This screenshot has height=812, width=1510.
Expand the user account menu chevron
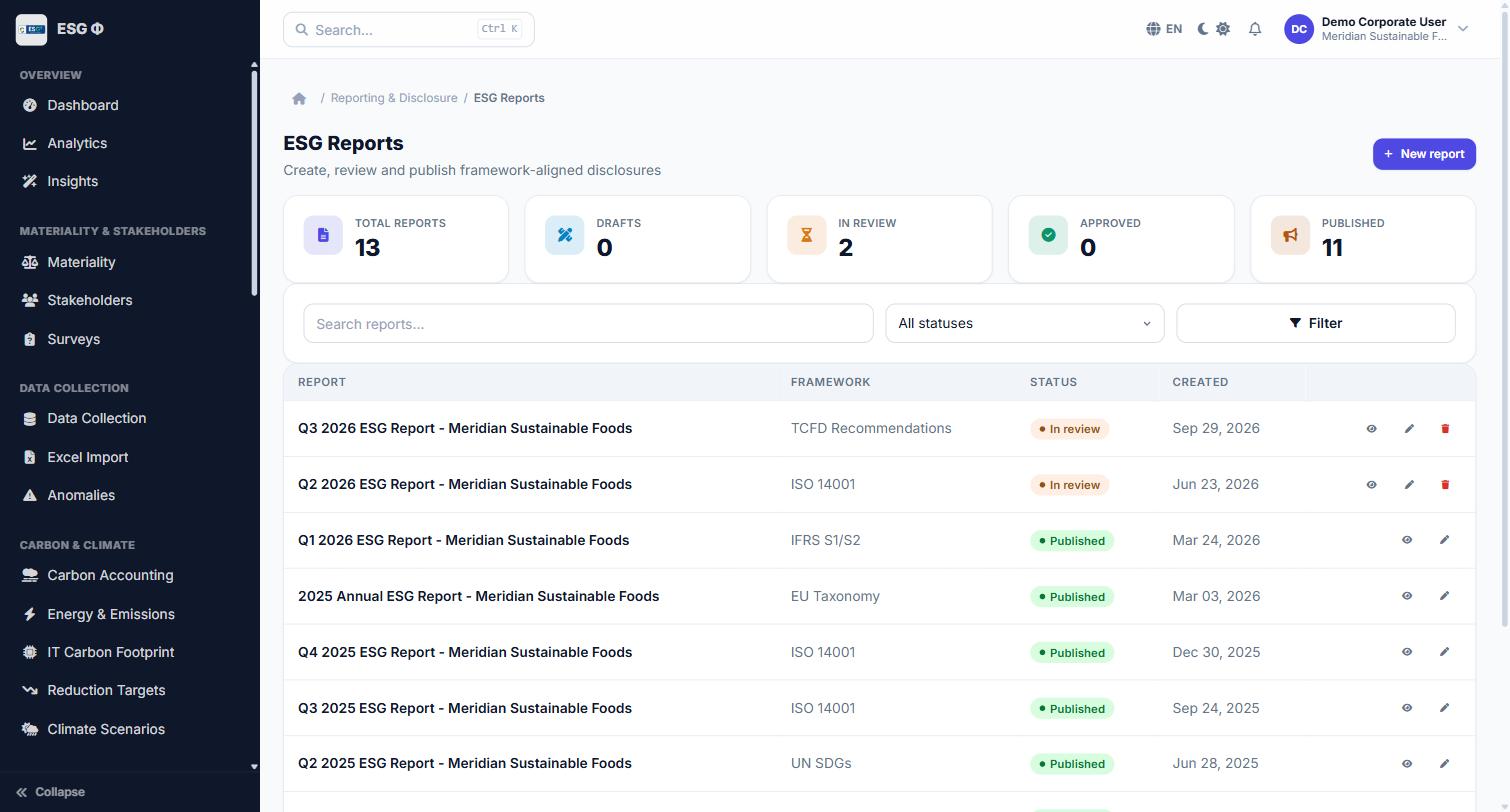[1463, 29]
